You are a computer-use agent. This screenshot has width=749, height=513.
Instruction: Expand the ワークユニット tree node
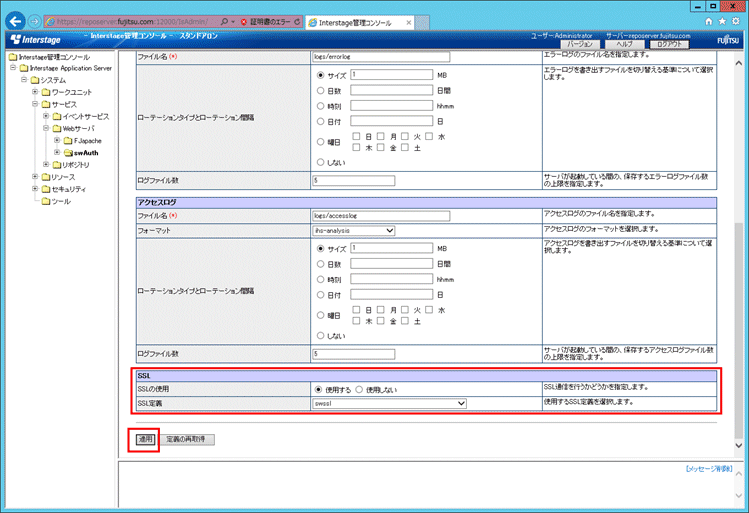(x=35, y=92)
